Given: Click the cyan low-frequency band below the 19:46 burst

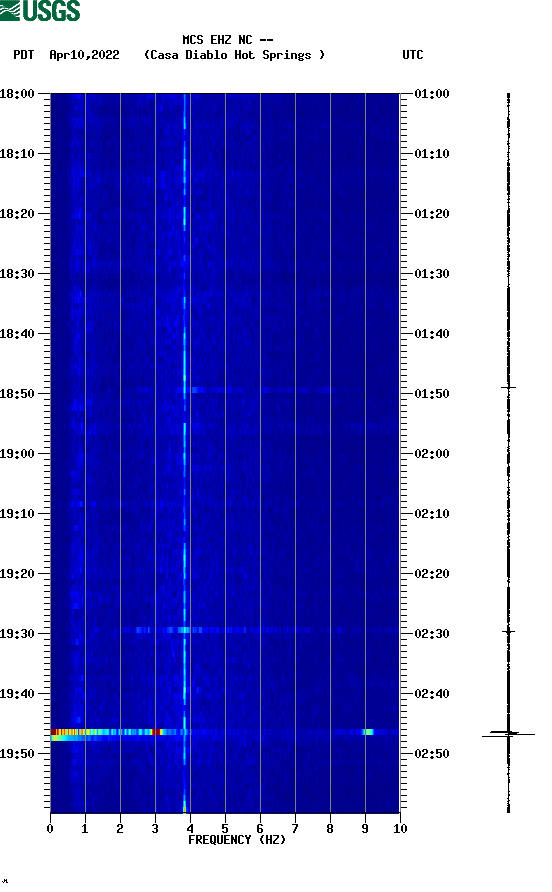Looking at the screenshot, I should point(77,738).
